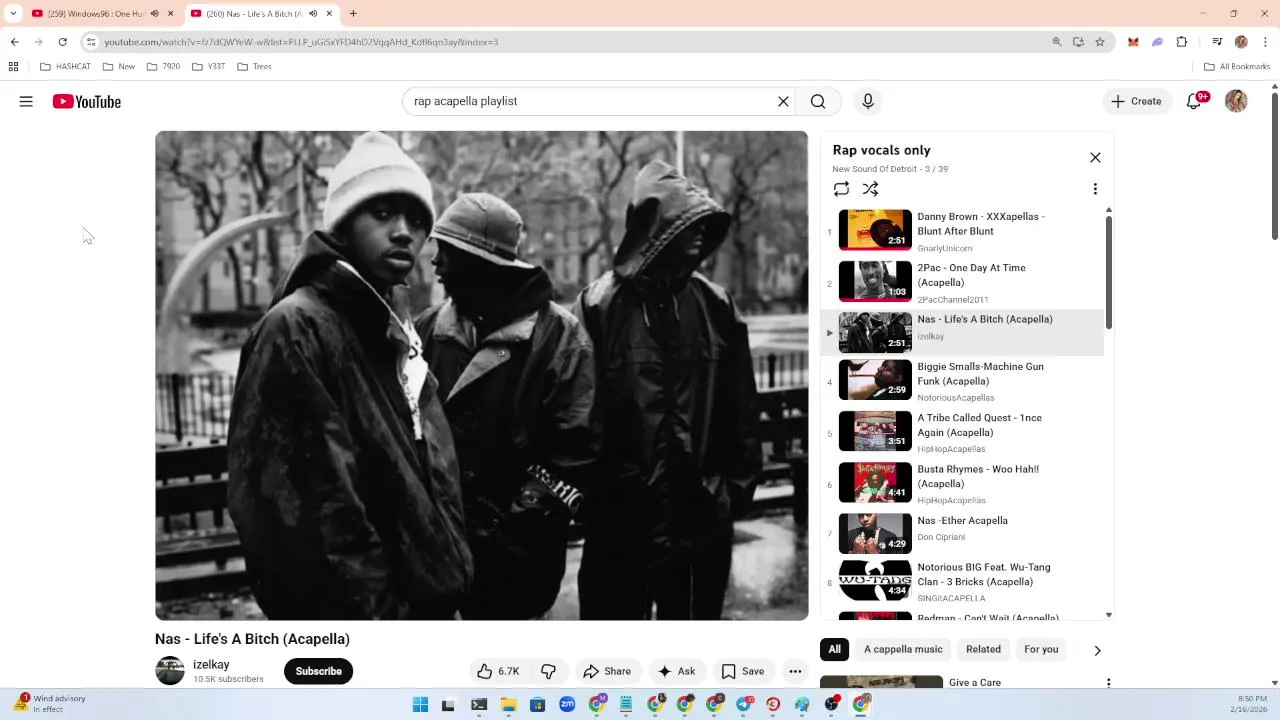This screenshot has width=1280, height=720.
Task: Click the magnifier search button
Action: 818,101
